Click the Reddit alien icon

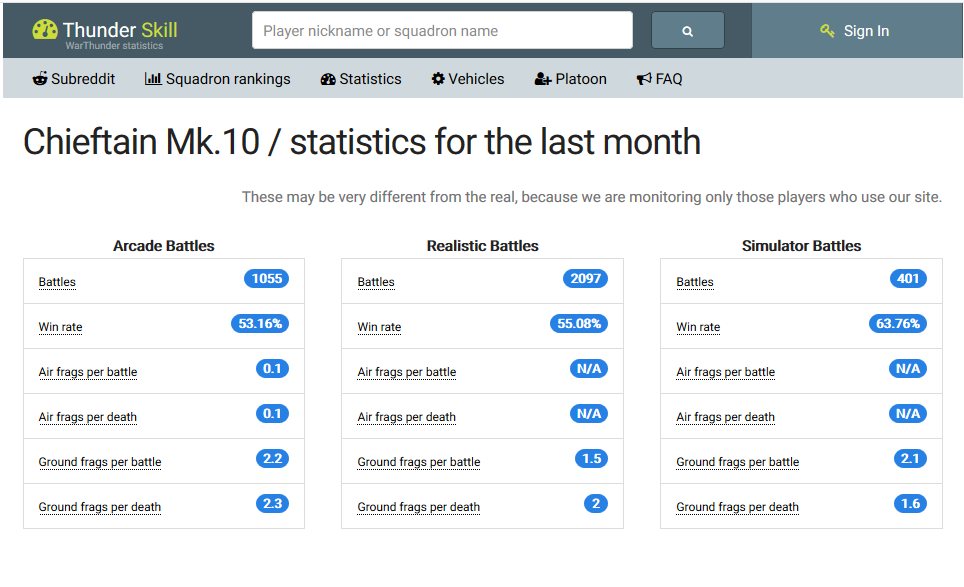(x=40, y=79)
